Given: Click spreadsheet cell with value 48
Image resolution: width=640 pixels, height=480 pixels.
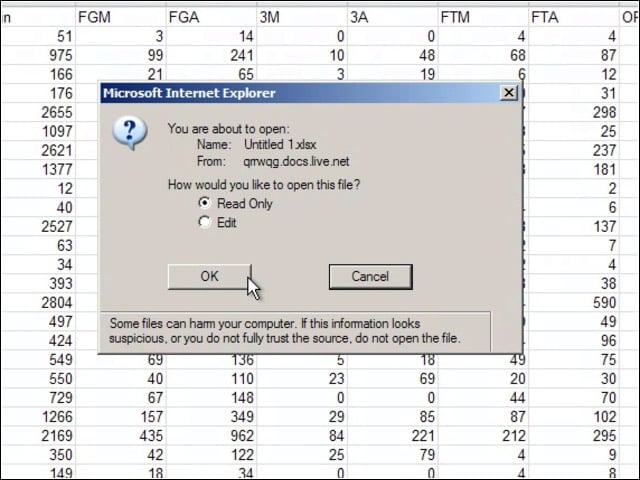Looking at the screenshot, I should point(393,55).
